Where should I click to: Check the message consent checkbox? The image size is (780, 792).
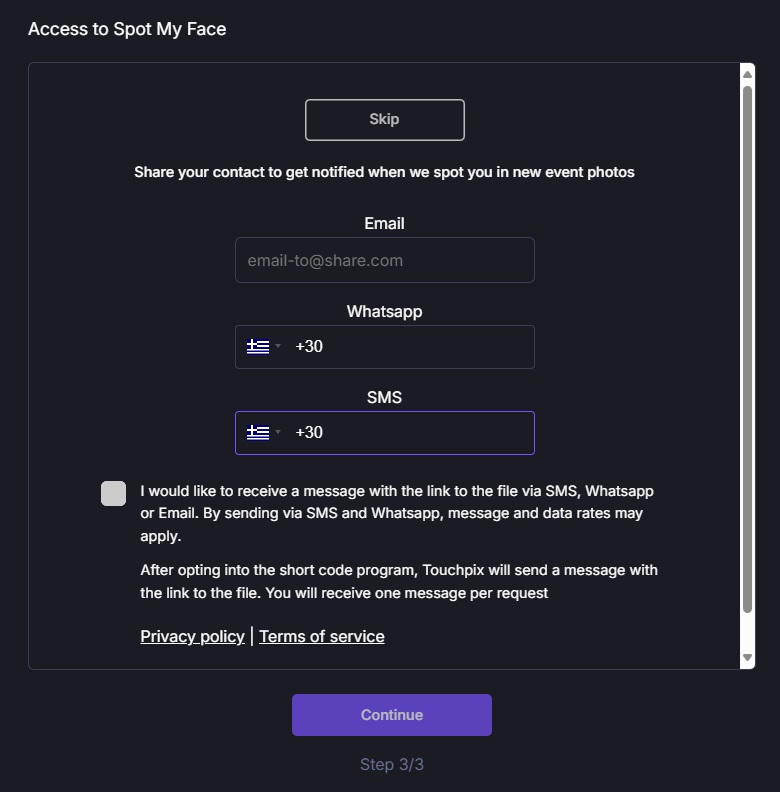(x=113, y=493)
